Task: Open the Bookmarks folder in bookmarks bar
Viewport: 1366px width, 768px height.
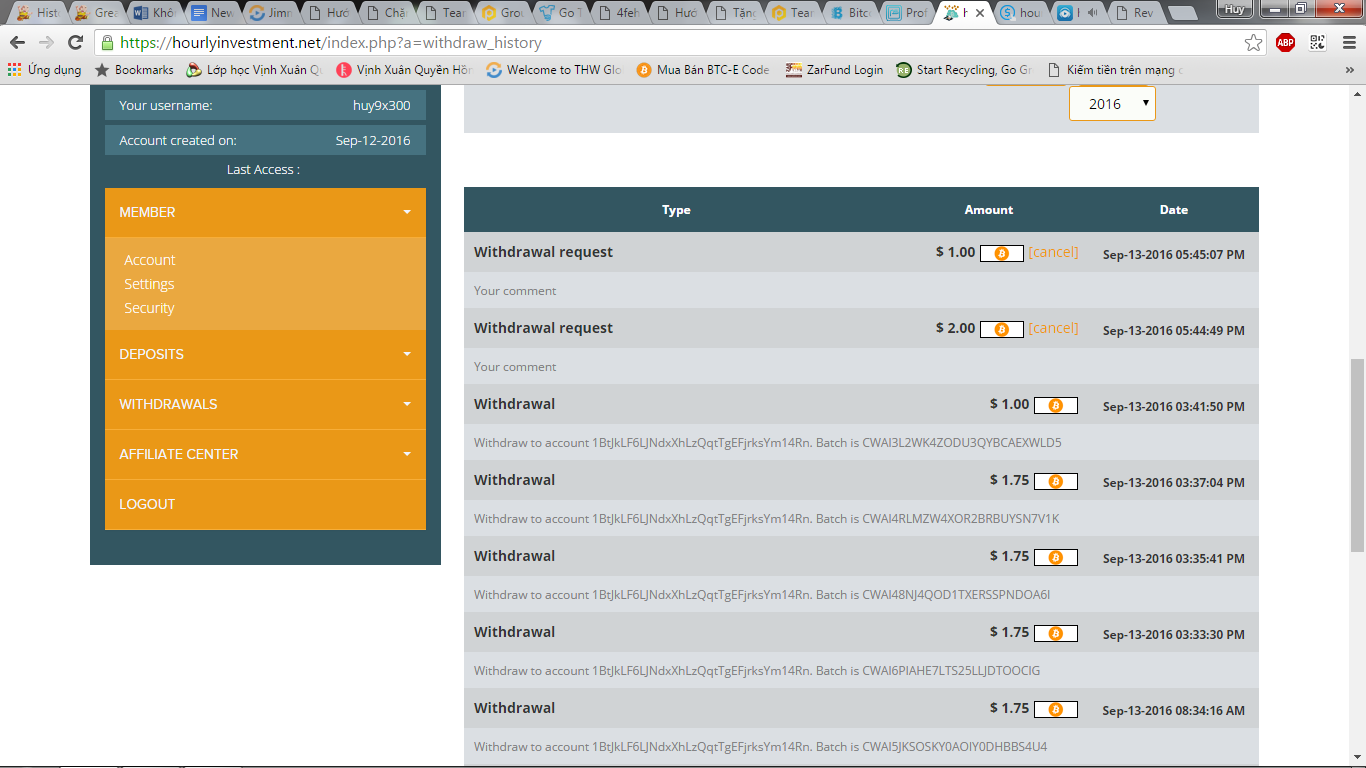Action: coord(134,70)
